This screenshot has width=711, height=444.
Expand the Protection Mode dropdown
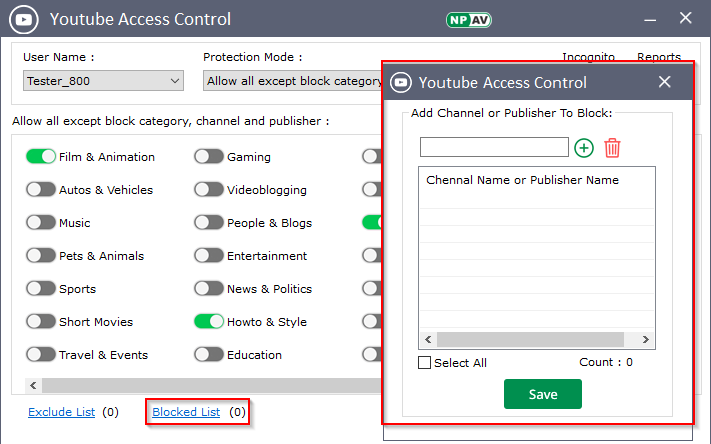point(292,81)
